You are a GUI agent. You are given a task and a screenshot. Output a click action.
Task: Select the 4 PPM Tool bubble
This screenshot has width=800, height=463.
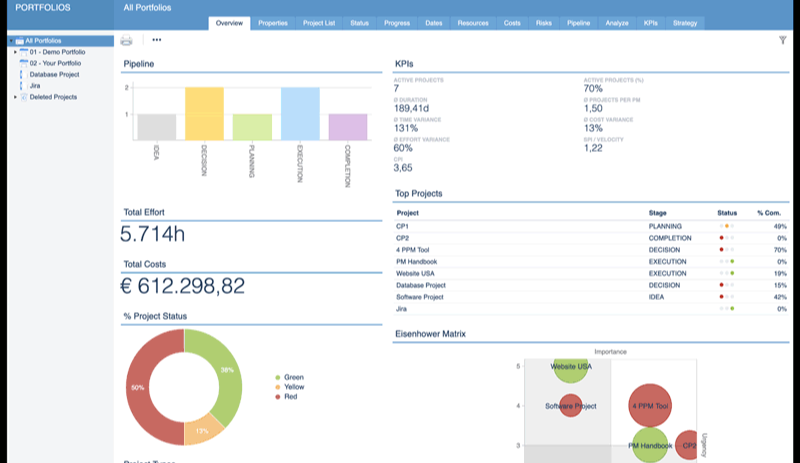[x=650, y=406]
